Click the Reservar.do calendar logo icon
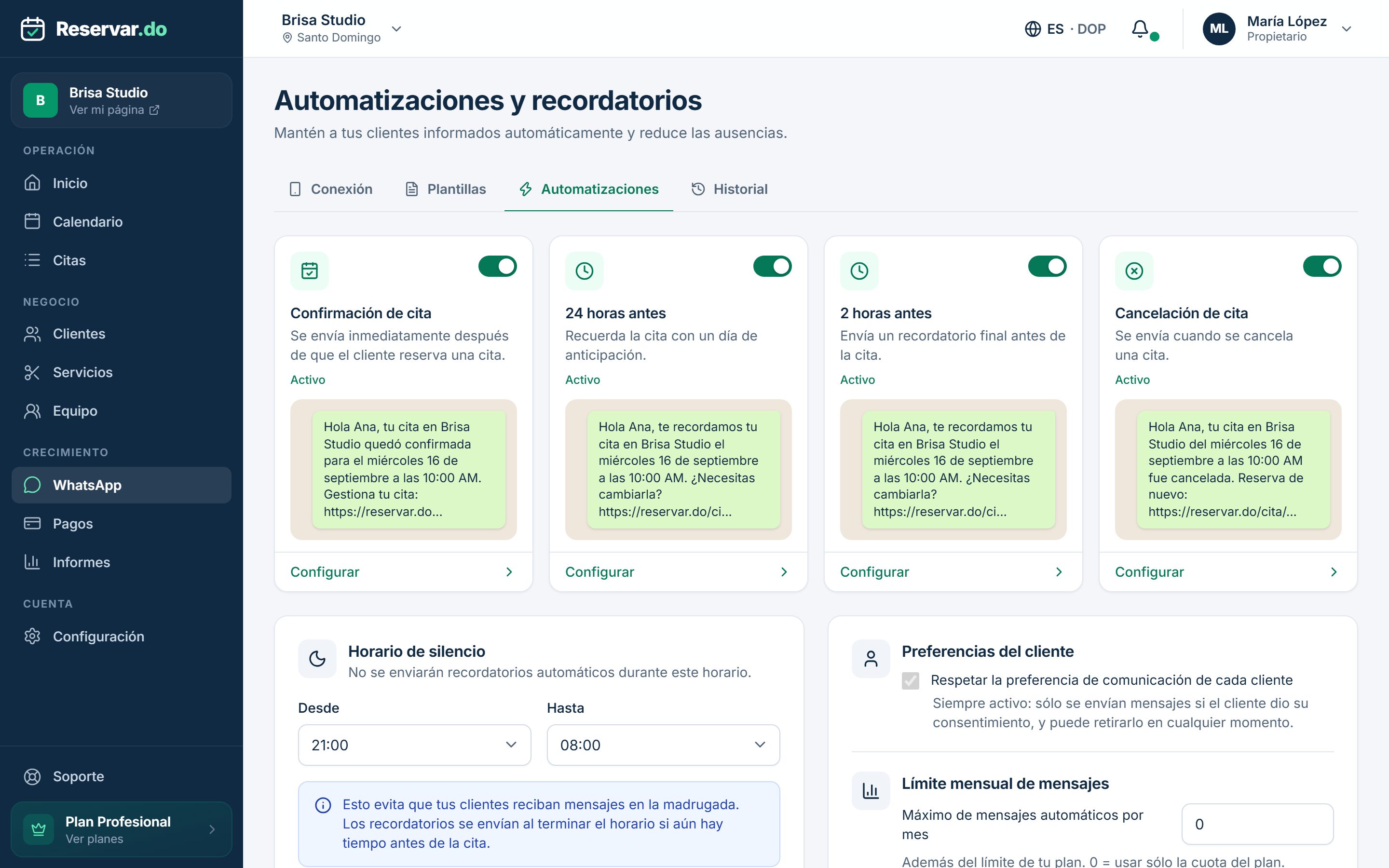The image size is (1389, 868). click(33, 29)
